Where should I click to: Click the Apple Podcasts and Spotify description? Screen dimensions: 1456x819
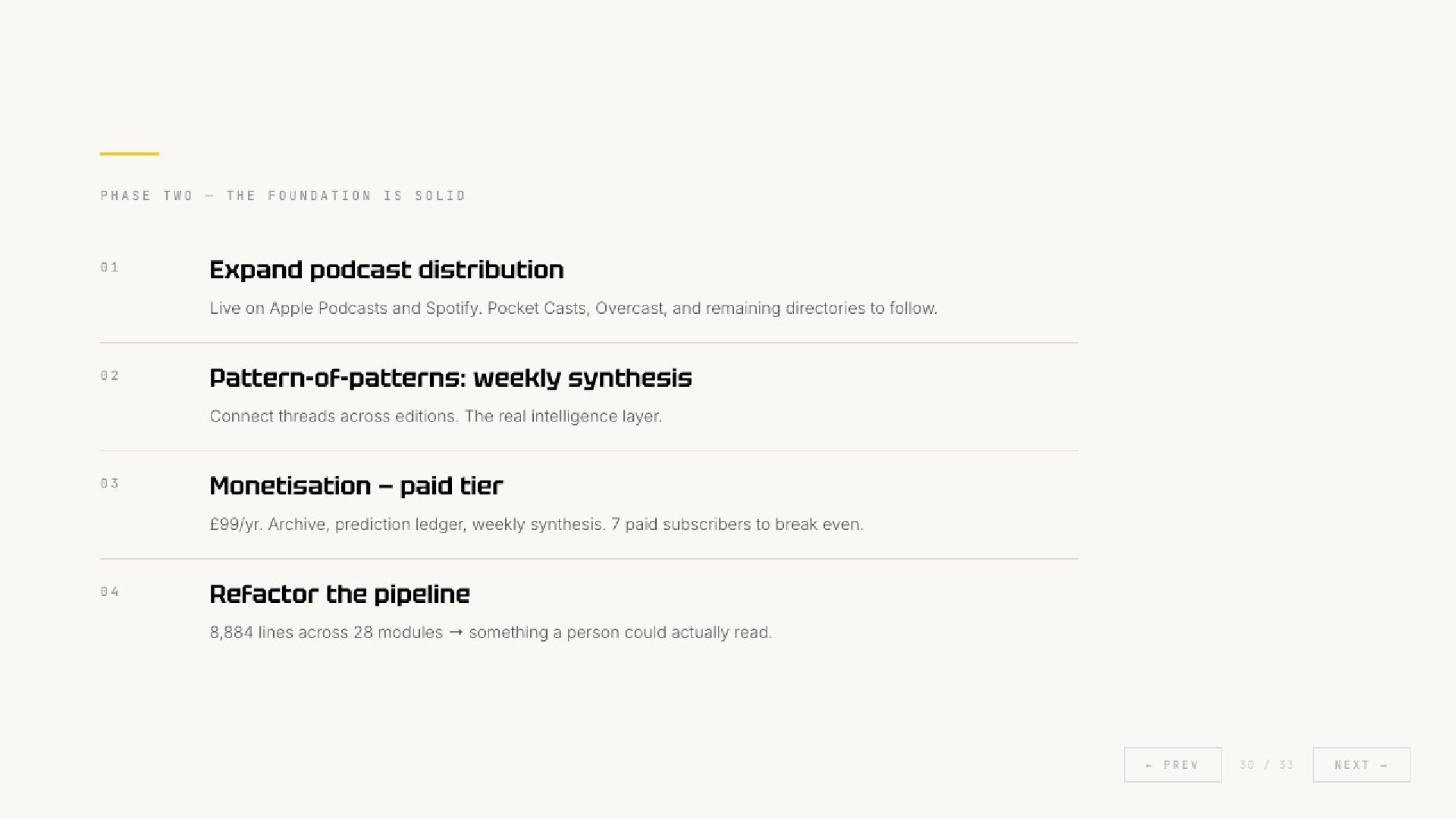(x=573, y=309)
